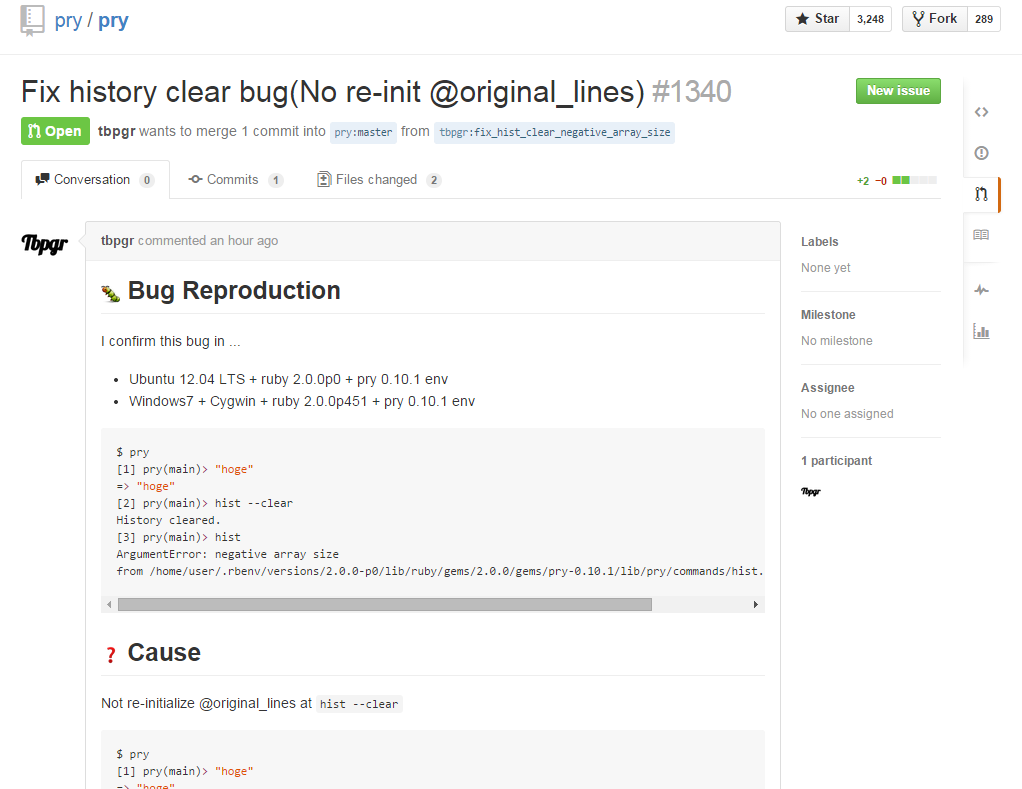Click the green Open status badge
1022x789 pixels.
55,130
